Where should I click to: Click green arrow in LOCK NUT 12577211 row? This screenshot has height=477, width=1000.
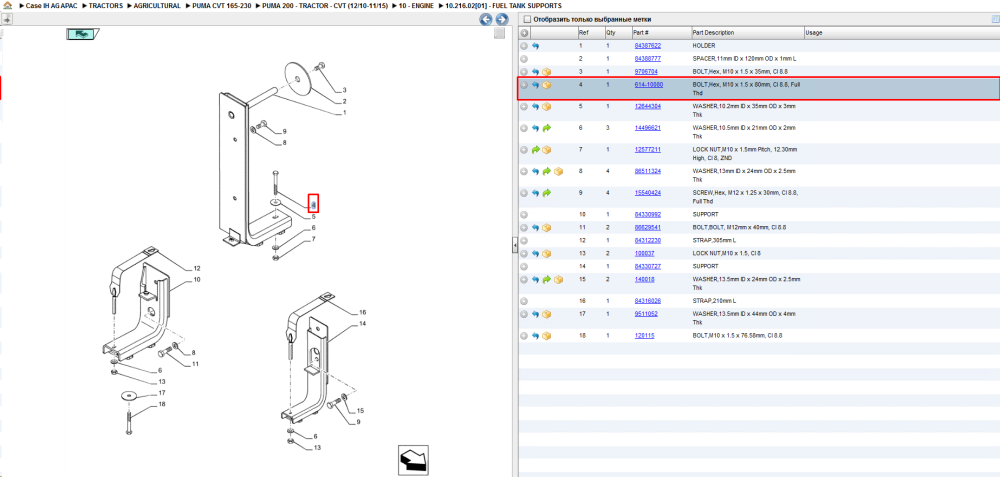tap(536, 150)
